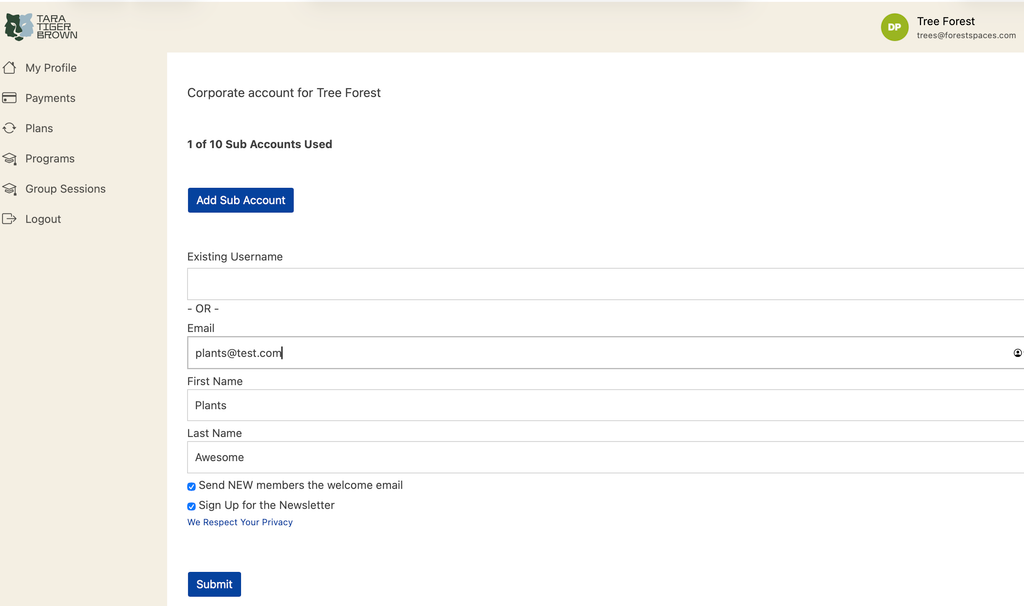
Task: Click the Add Sub Account button
Action: point(241,200)
